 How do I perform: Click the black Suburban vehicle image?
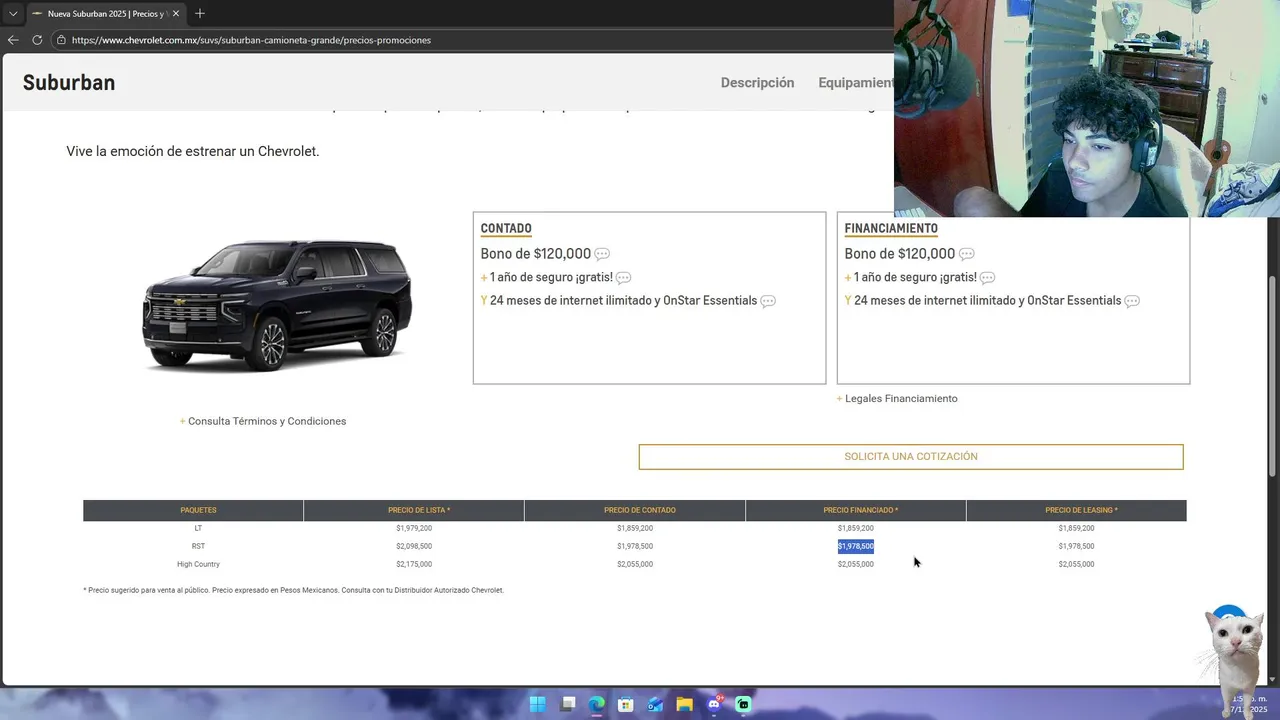pos(277,305)
